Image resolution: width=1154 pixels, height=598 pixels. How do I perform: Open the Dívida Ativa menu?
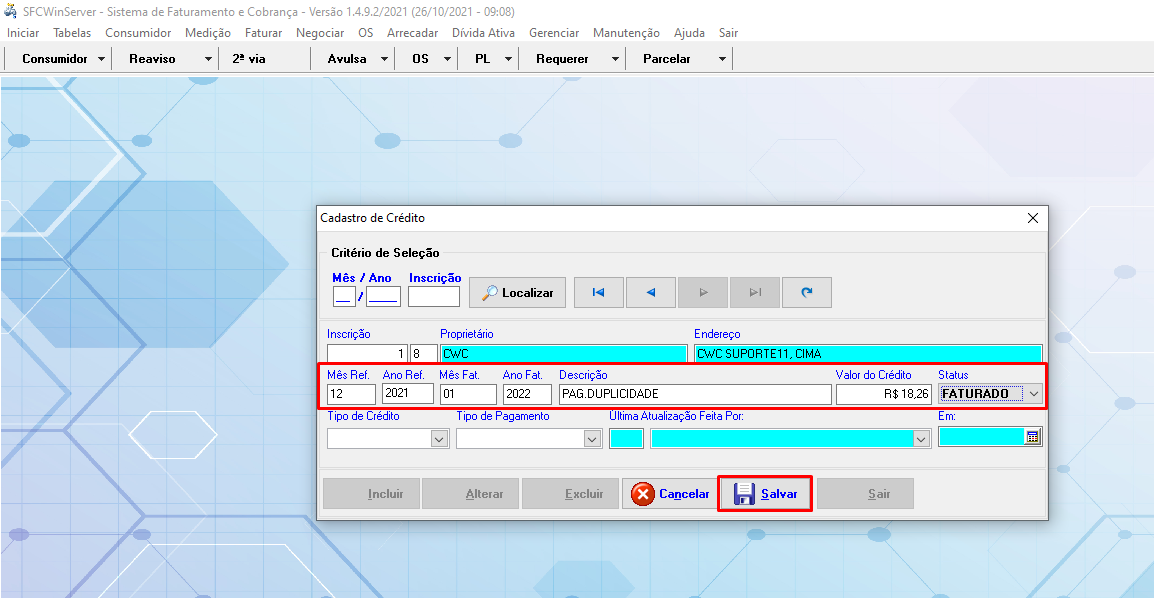pos(483,33)
